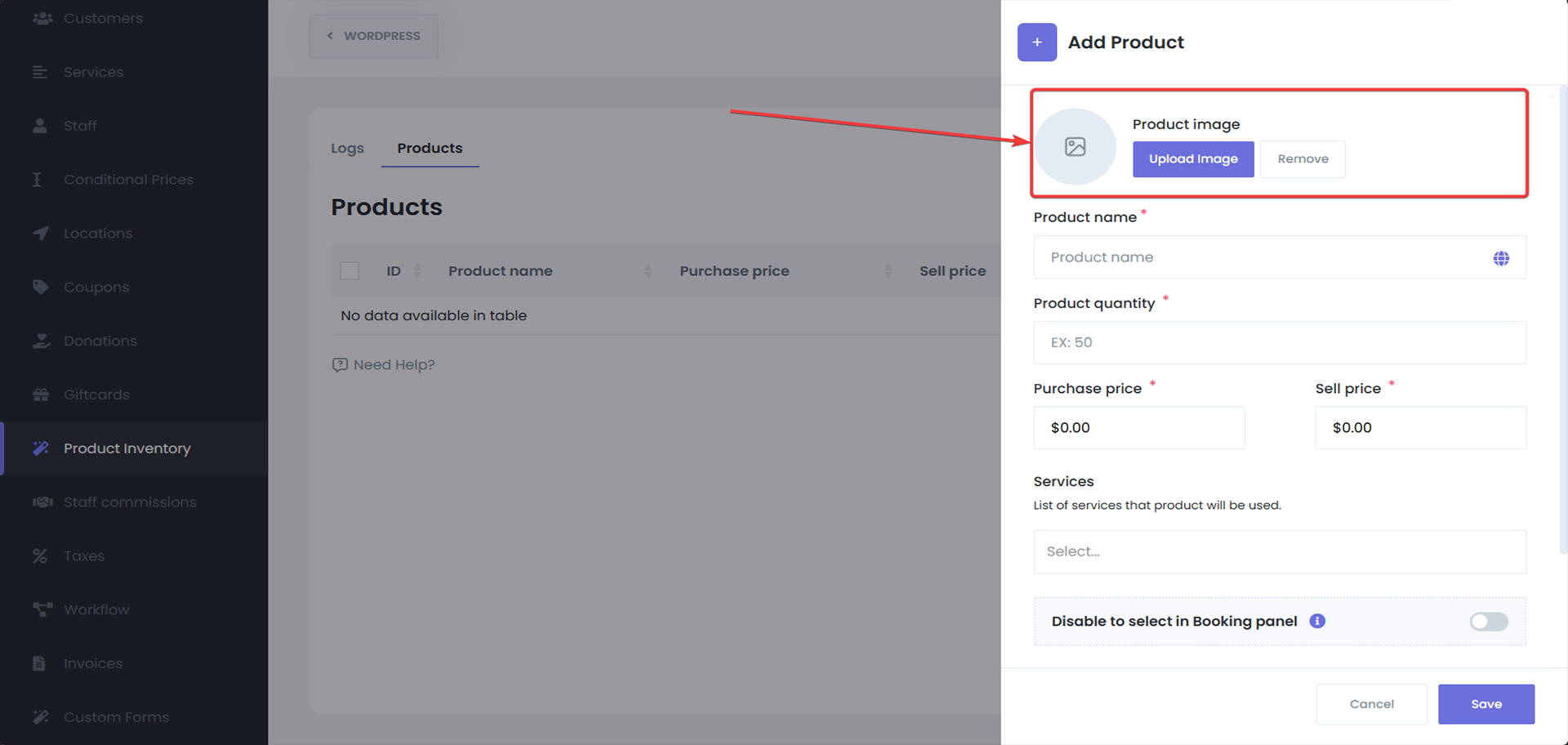This screenshot has width=1568, height=745.
Task: Click into the Product quantity field
Action: [1279, 342]
